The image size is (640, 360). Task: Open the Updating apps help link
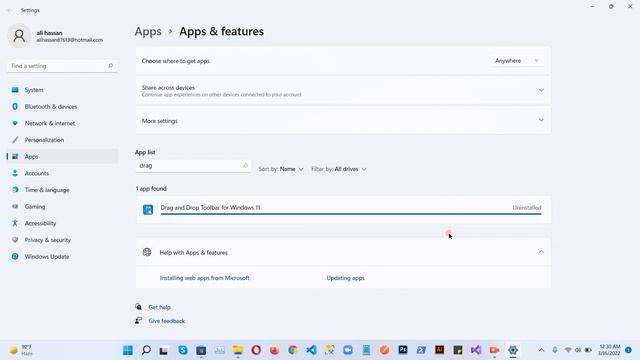346,278
